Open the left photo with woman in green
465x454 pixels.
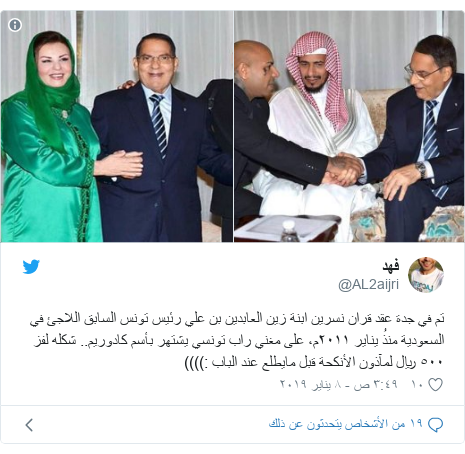[x=117, y=126]
